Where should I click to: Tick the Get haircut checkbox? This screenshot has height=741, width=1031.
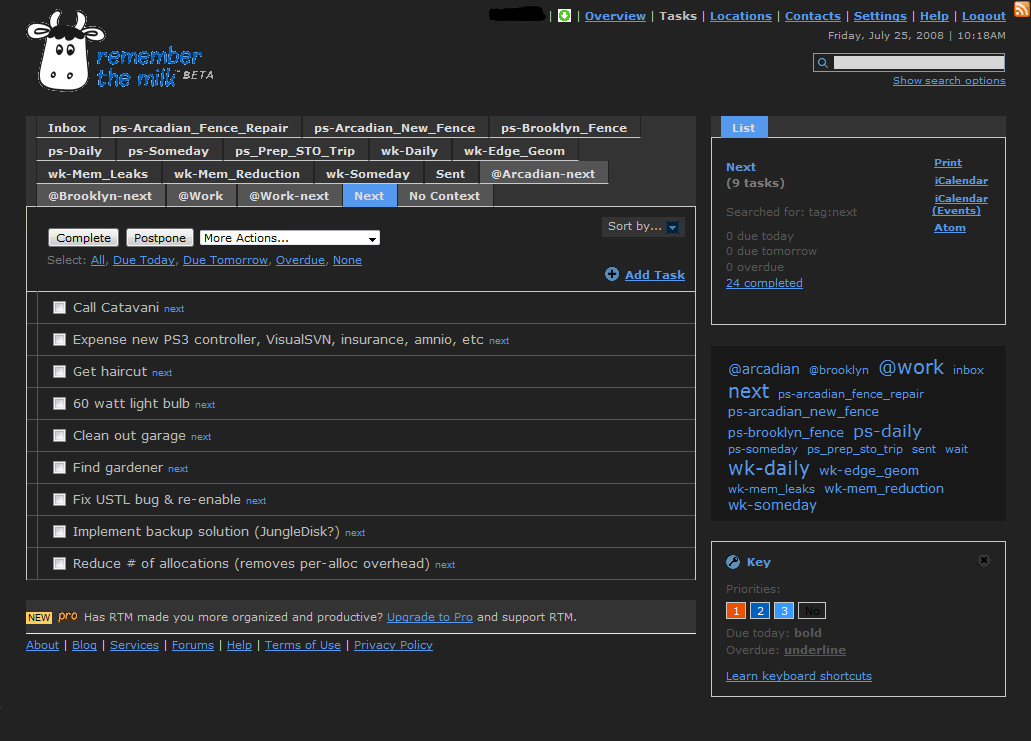pos(60,372)
